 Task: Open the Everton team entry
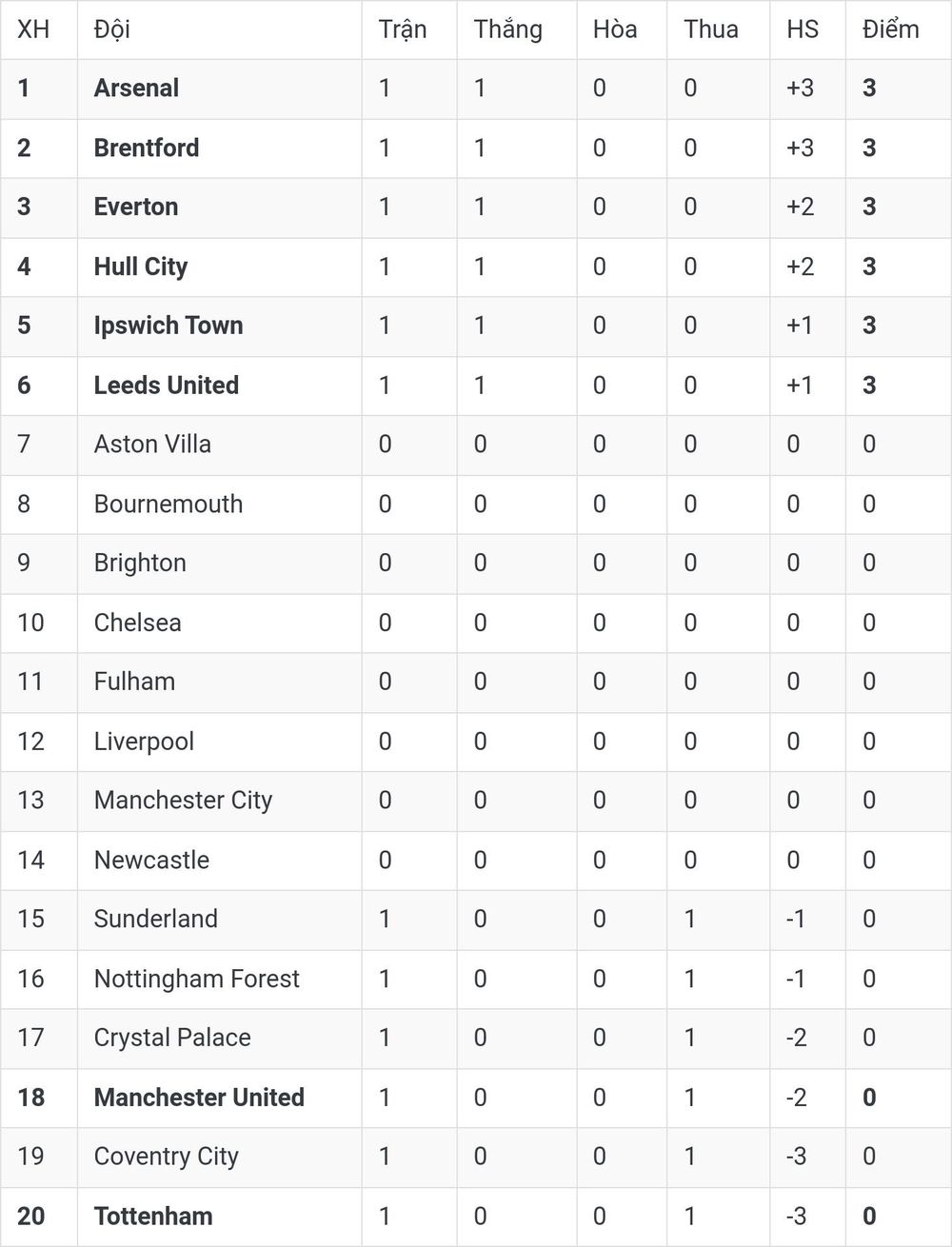(136, 208)
